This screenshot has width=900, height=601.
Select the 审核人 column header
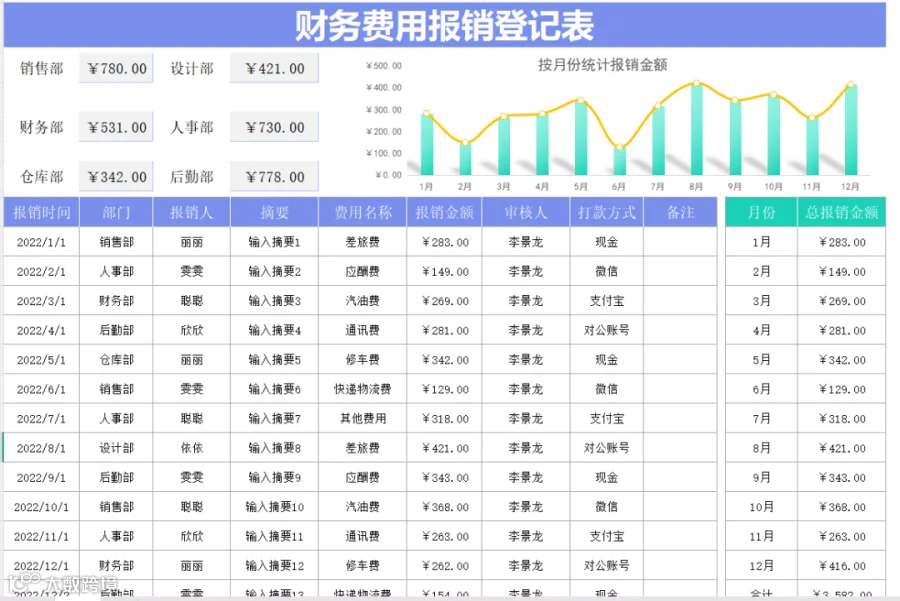[x=526, y=212]
